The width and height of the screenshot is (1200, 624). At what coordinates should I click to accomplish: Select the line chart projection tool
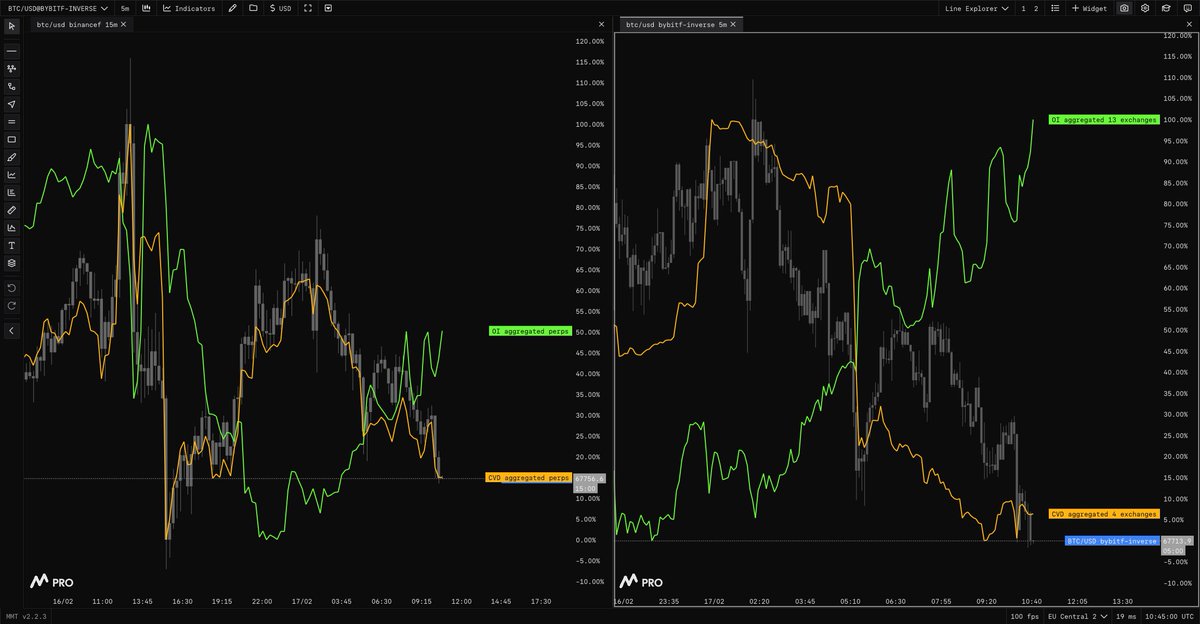point(12,174)
